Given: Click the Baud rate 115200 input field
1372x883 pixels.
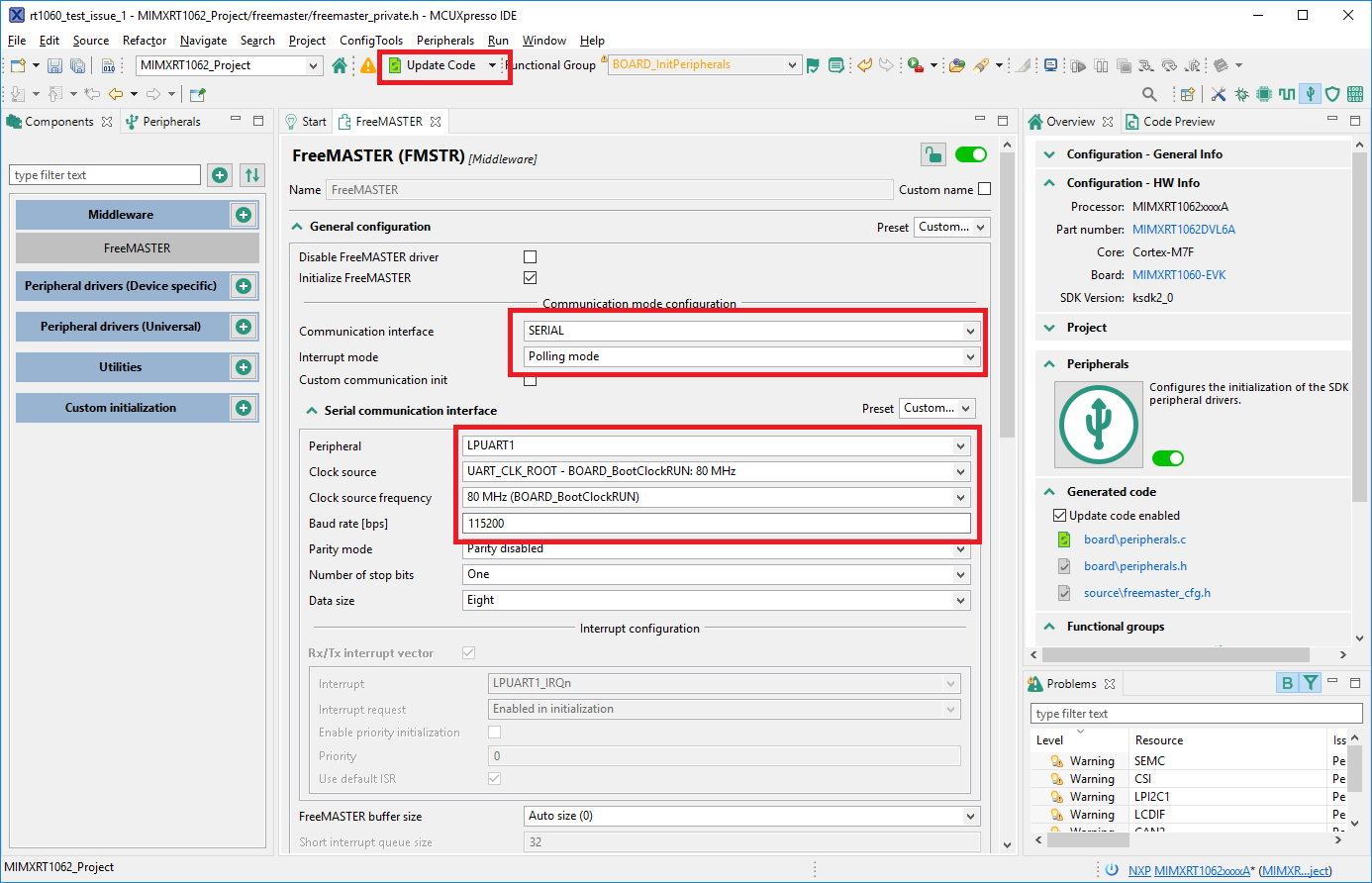Looking at the screenshot, I should pyautogui.click(x=717, y=523).
